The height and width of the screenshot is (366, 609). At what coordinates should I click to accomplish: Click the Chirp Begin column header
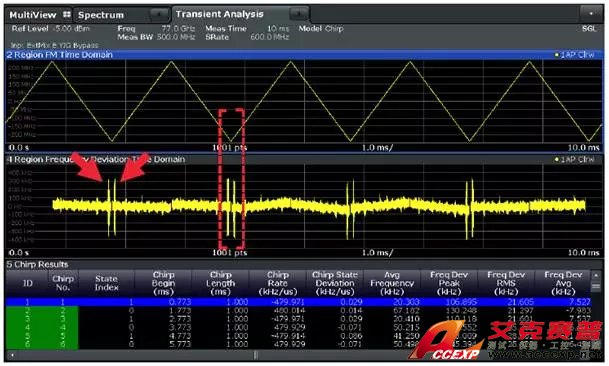(x=164, y=283)
